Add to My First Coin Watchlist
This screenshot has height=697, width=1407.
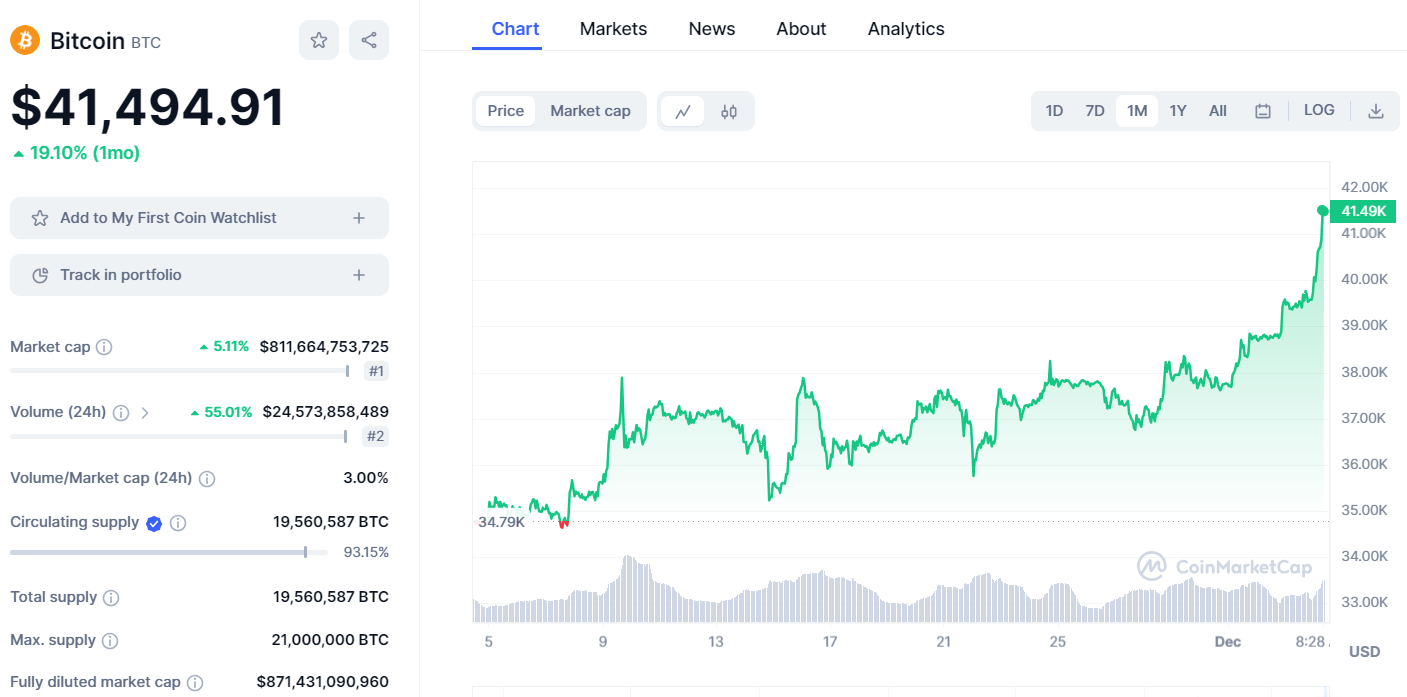pyautogui.click(x=199, y=218)
